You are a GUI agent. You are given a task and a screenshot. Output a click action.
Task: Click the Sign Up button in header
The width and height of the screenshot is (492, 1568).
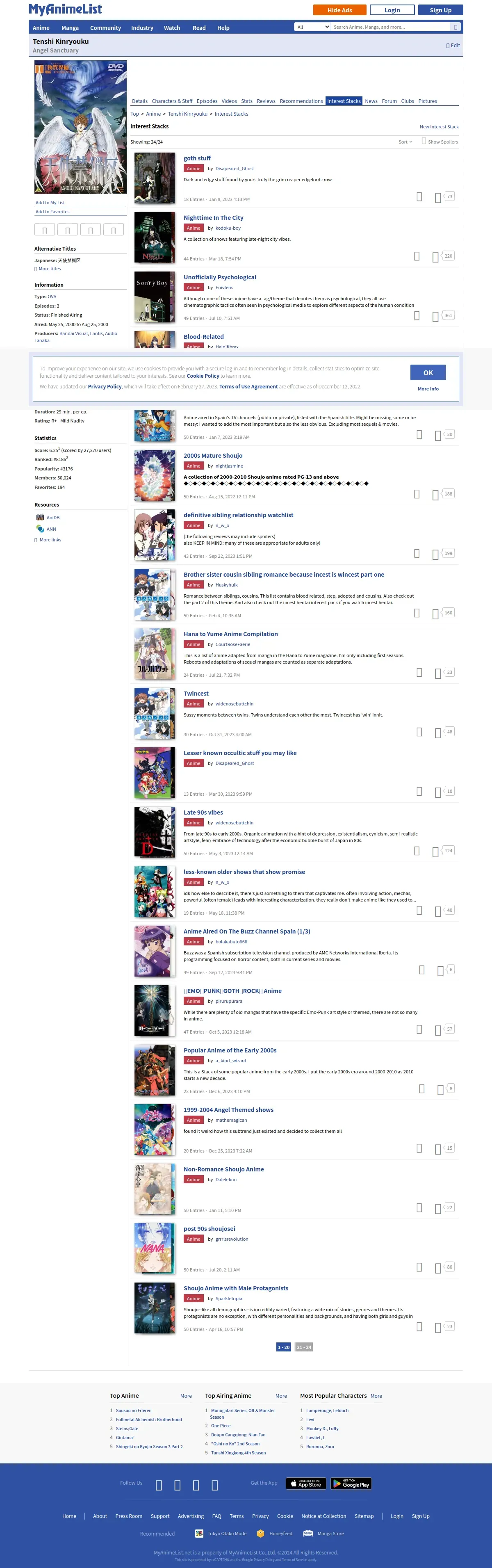tap(440, 10)
